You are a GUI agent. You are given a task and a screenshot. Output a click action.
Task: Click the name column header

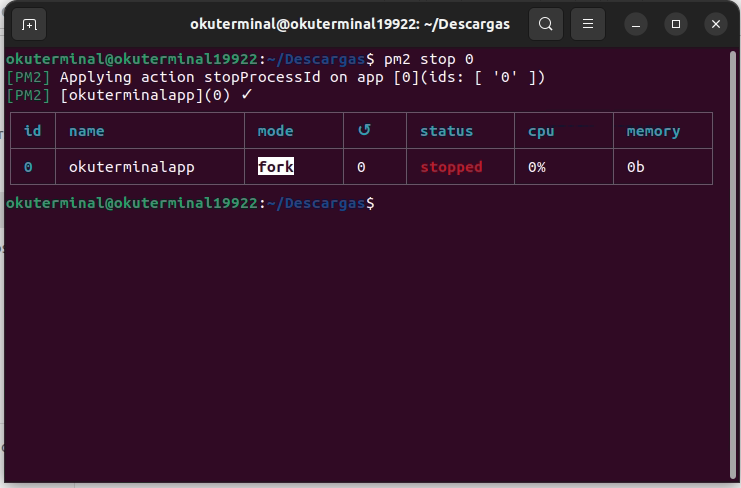[86, 131]
